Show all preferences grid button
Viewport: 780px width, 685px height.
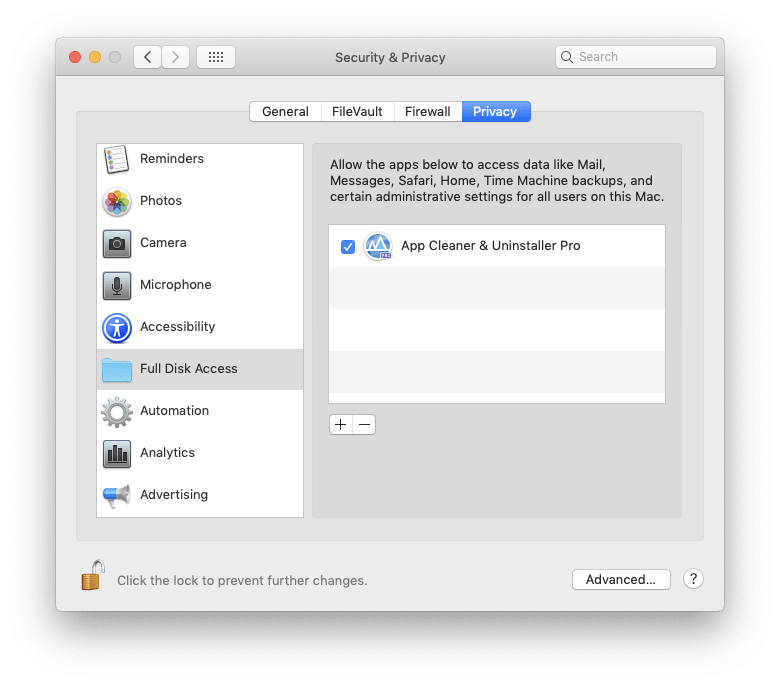click(x=216, y=57)
